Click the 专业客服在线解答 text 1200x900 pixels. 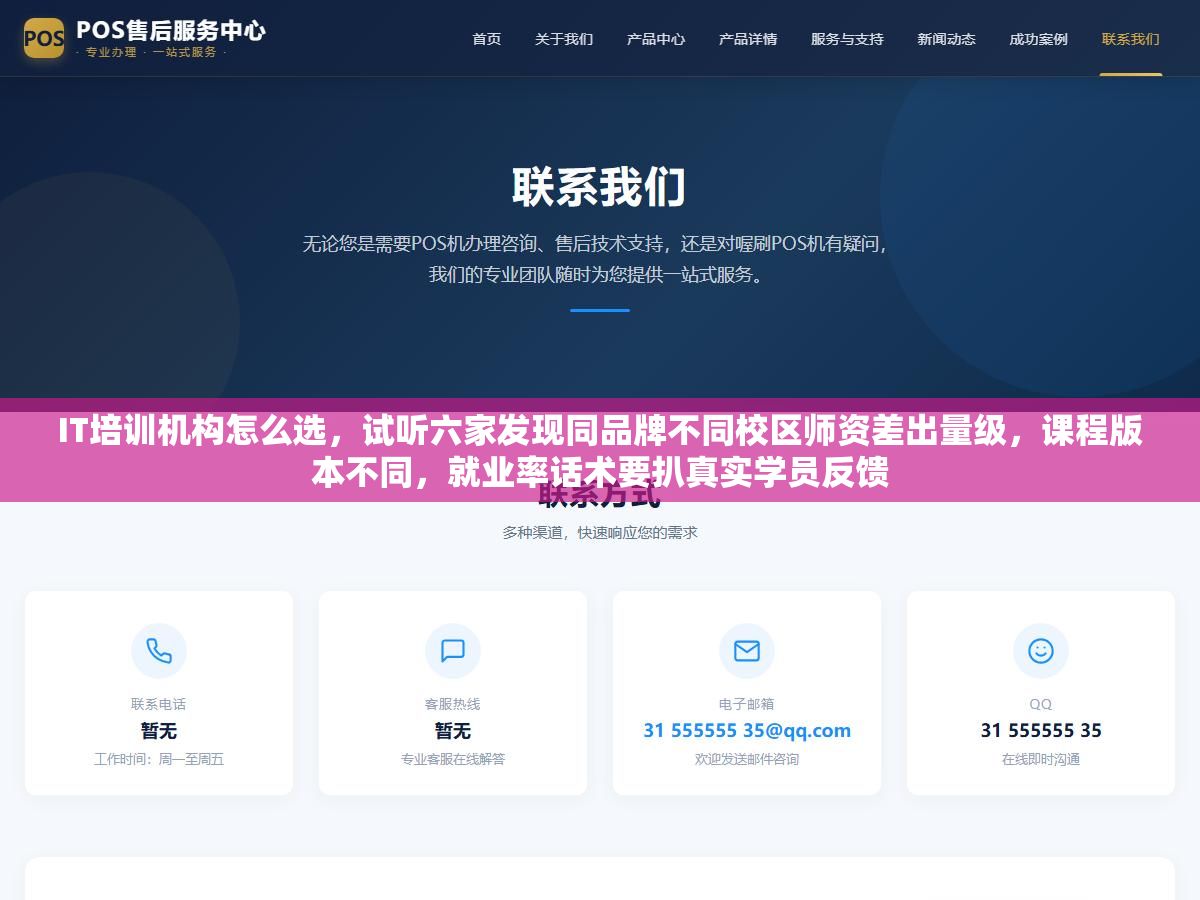(453, 759)
